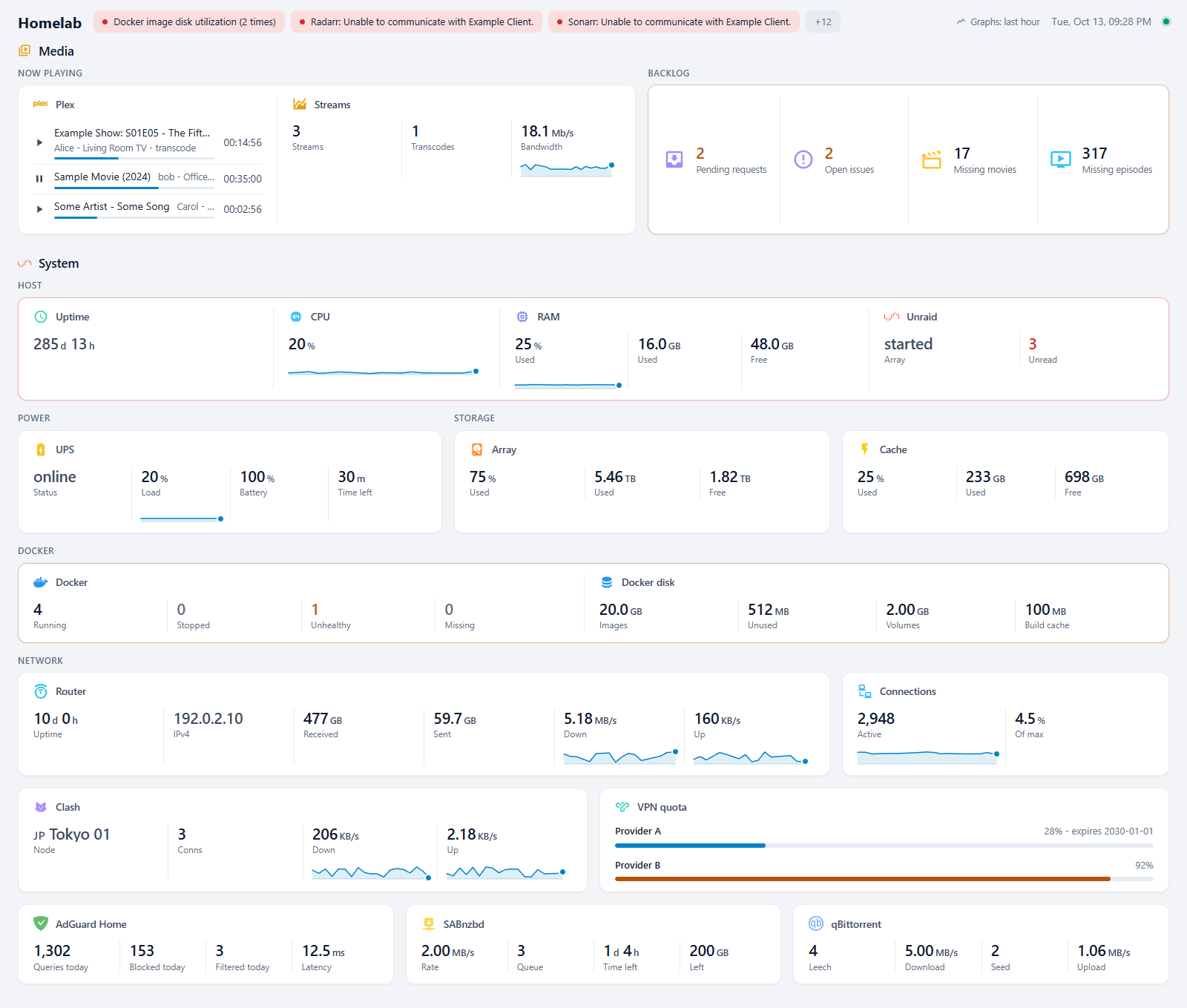Click the Connections network icon

[x=865, y=691]
